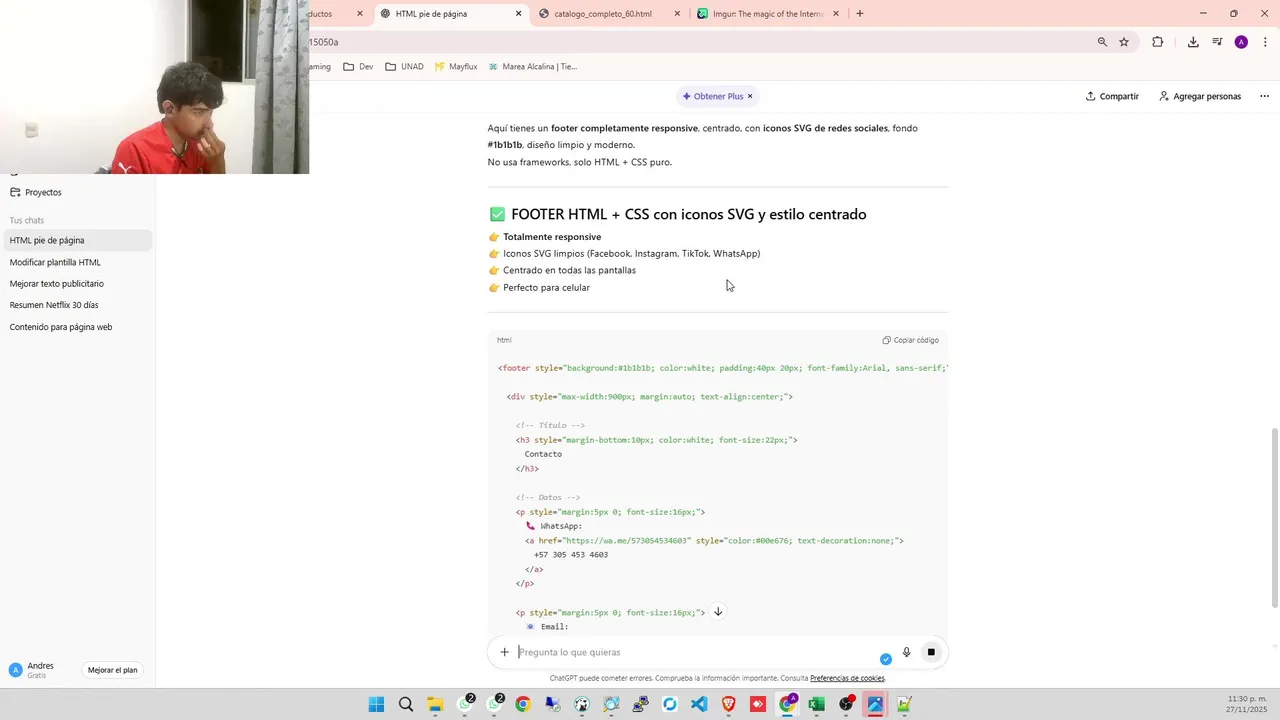Click the Copiar código button
Image resolution: width=1280 pixels, height=720 pixels.
pyautogui.click(x=910, y=340)
